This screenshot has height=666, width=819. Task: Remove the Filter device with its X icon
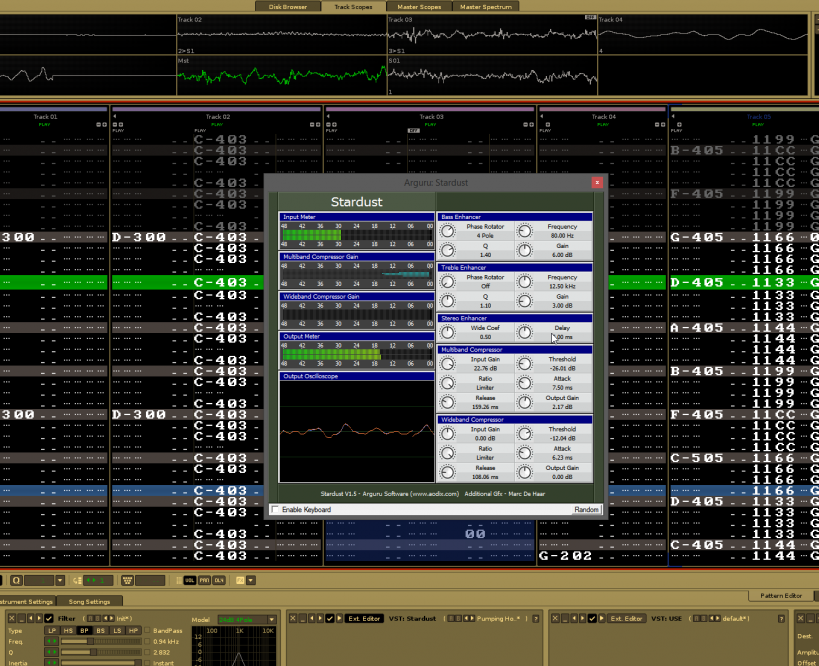coord(12,618)
